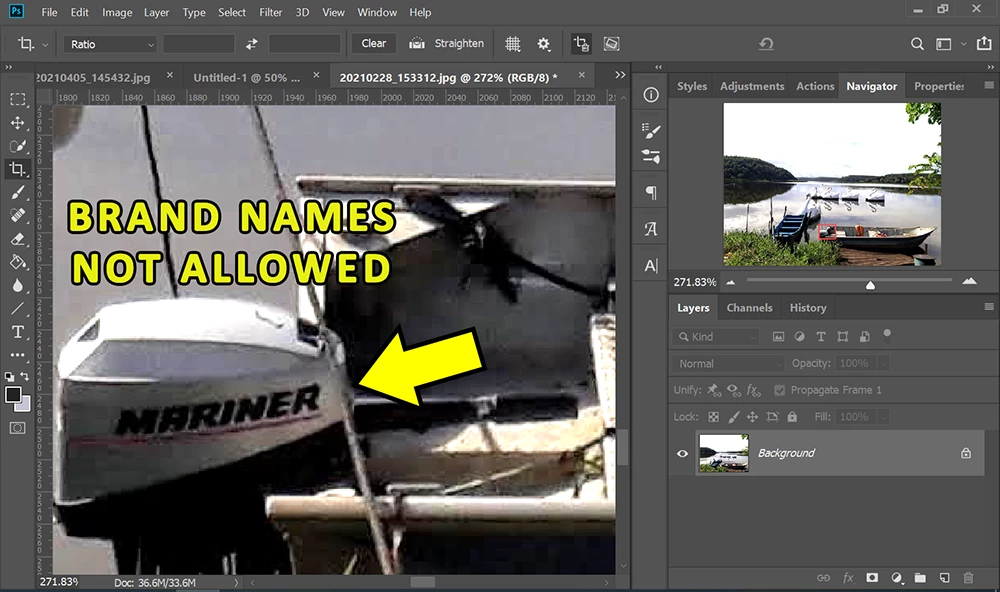Select the Eraser tool
The image size is (1000, 592).
18,239
